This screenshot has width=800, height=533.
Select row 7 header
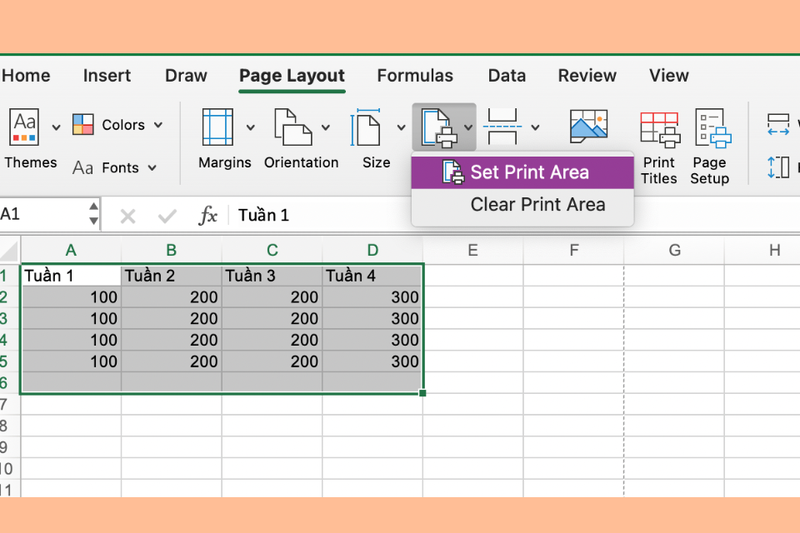tap(10, 404)
